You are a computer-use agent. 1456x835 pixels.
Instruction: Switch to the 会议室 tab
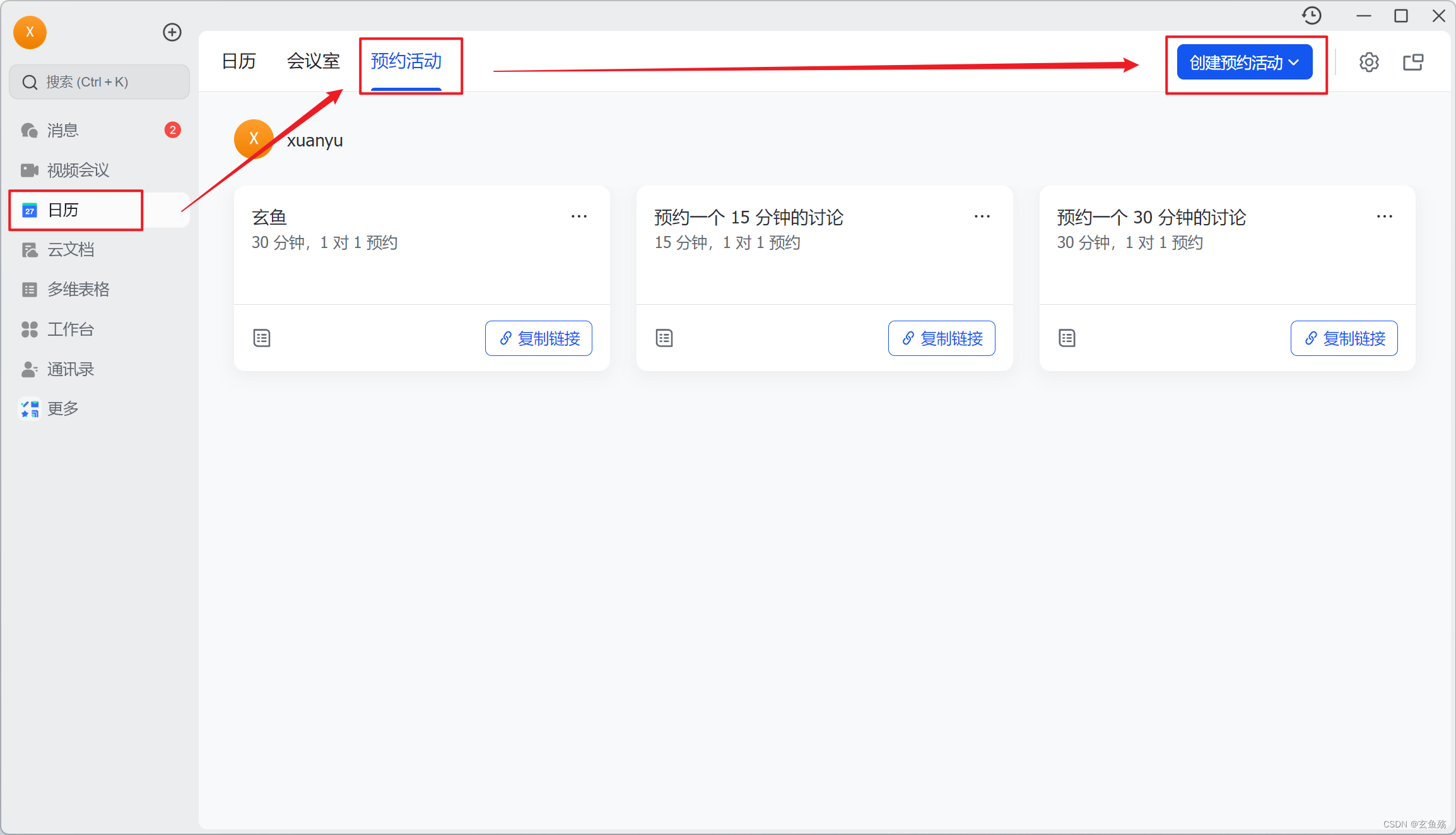click(x=313, y=61)
